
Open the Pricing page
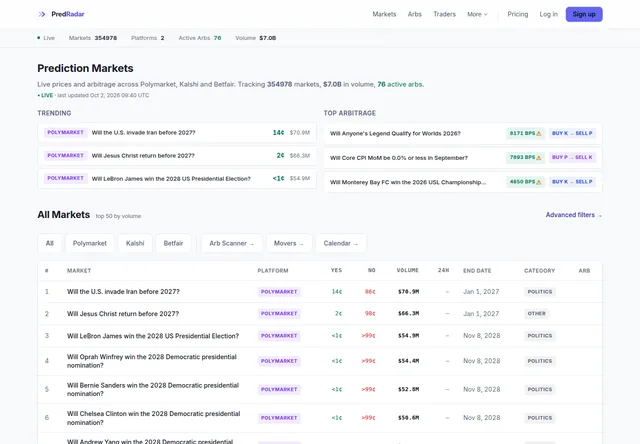[518, 14]
